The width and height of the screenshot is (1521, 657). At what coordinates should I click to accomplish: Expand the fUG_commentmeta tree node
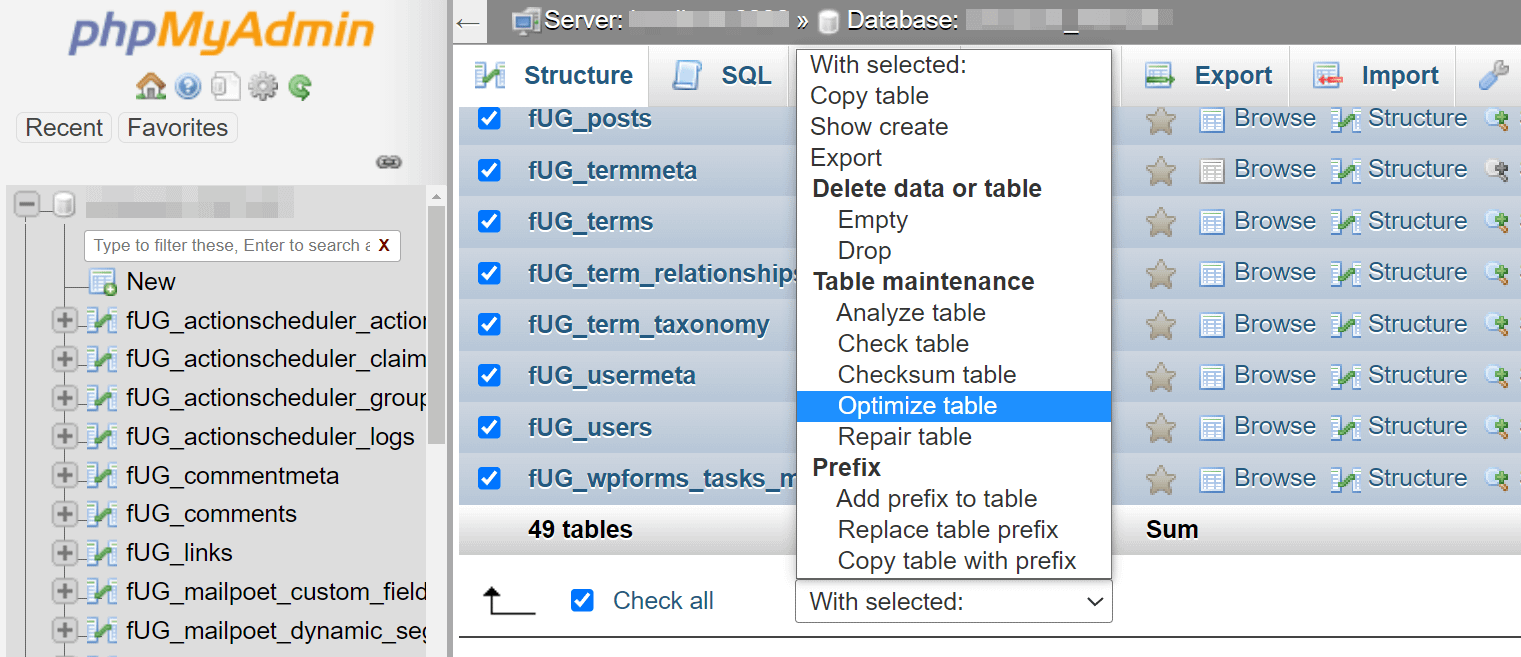click(x=64, y=475)
